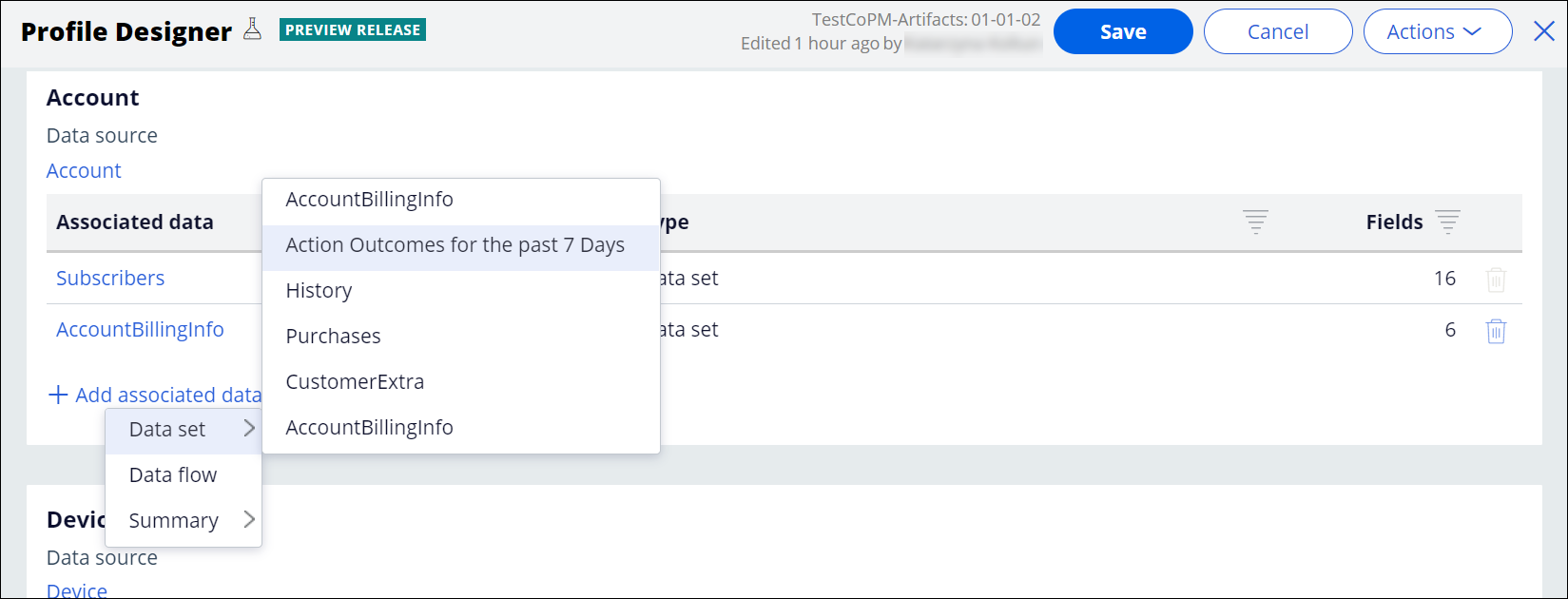This screenshot has height=599, width=1568.
Task: Select History from the data set list
Action: pyautogui.click(x=319, y=291)
